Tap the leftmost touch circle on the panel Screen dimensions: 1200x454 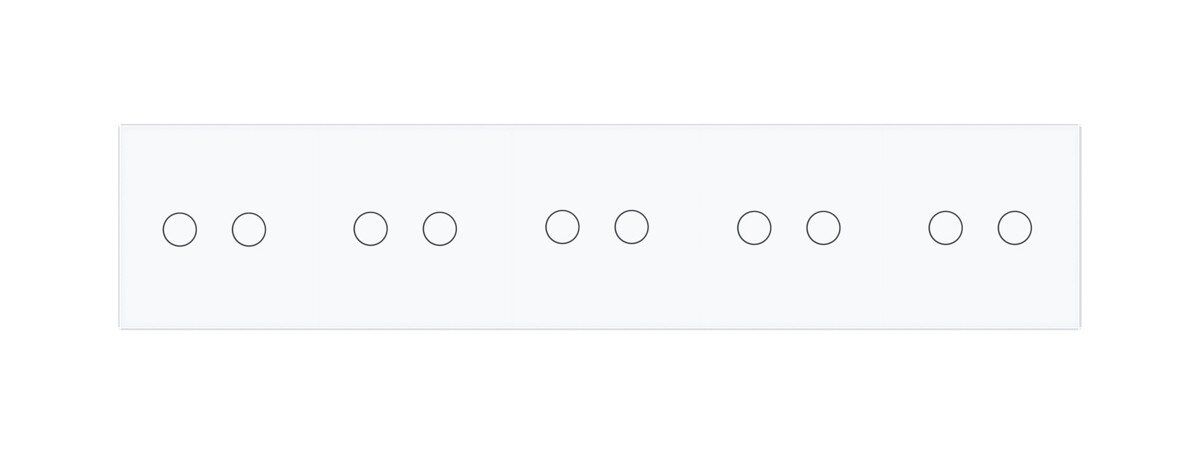pyautogui.click(x=180, y=229)
